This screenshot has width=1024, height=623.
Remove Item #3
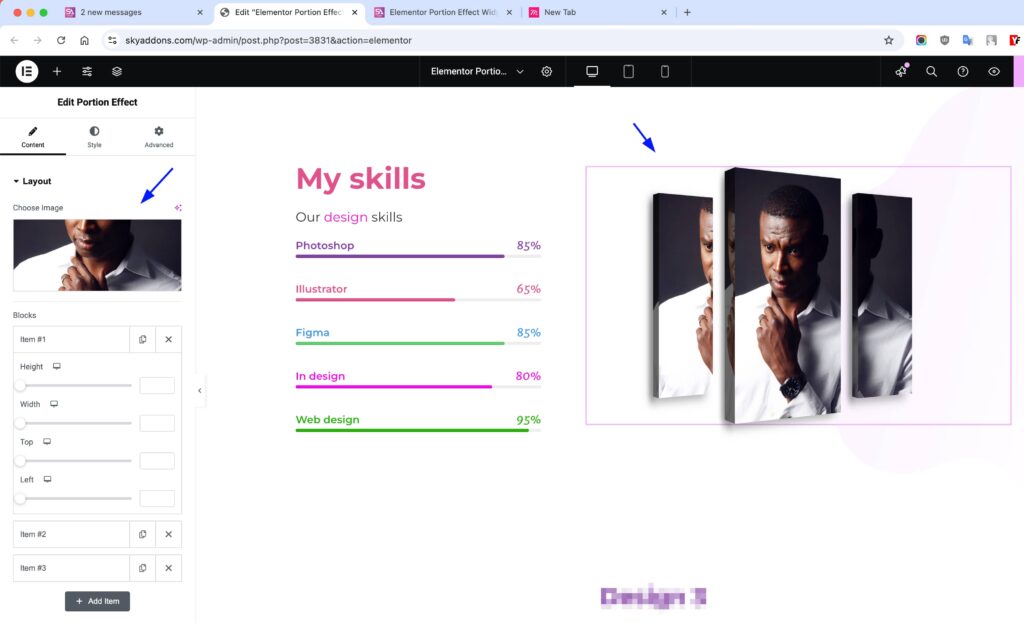click(x=168, y=568)
